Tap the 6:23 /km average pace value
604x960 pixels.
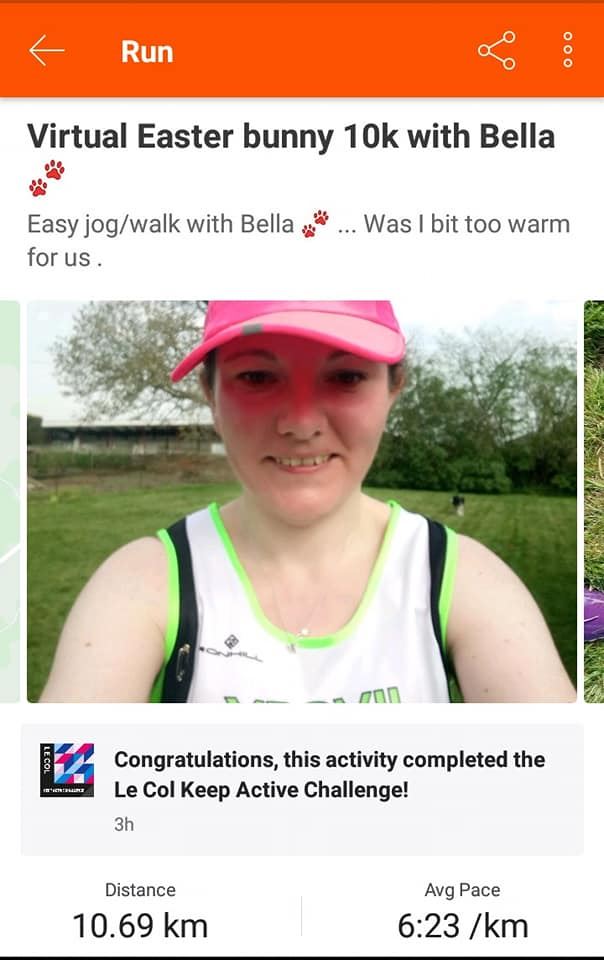[463, 925]
